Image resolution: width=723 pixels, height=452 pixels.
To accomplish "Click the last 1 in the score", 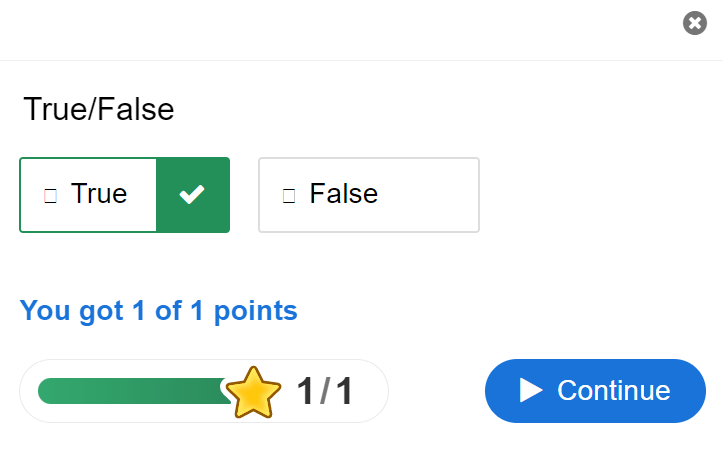I will click(x=344, y=391).
